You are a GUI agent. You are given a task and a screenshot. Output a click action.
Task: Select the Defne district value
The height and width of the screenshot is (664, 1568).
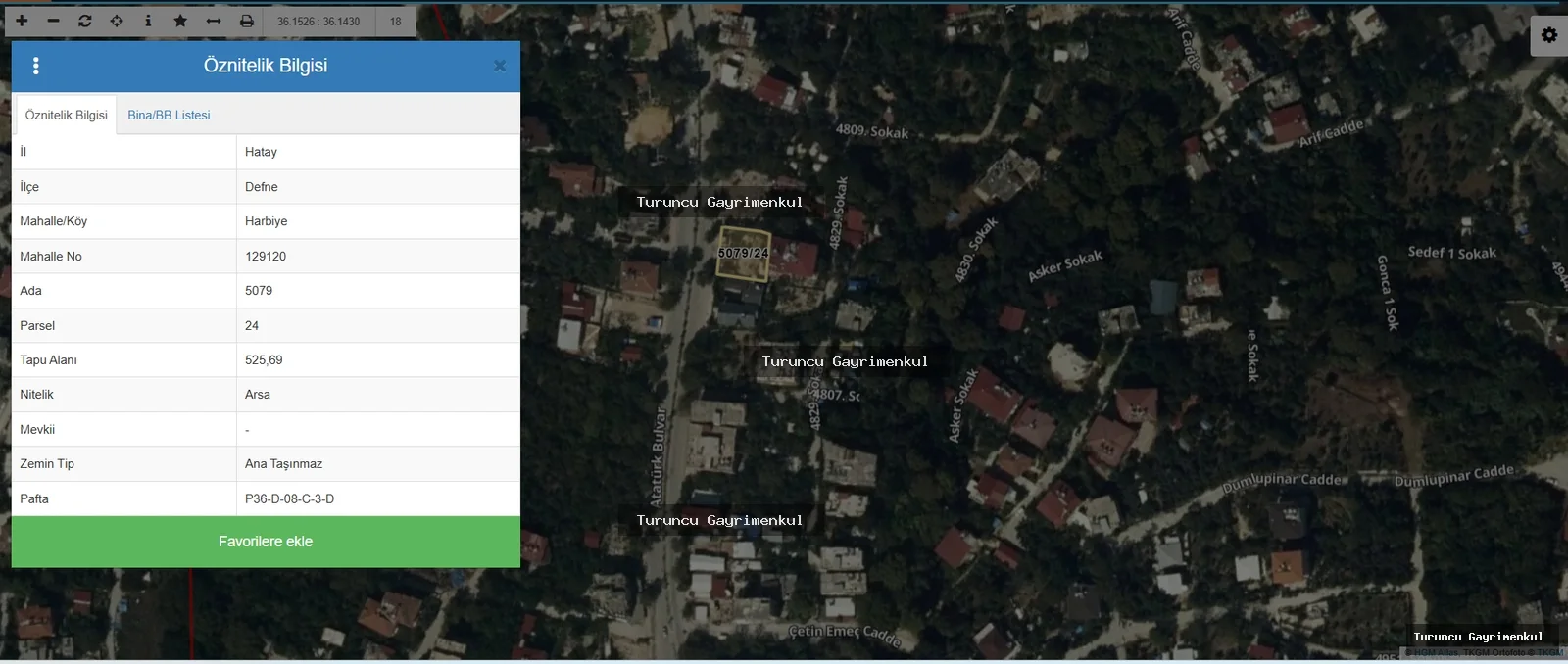261,187
